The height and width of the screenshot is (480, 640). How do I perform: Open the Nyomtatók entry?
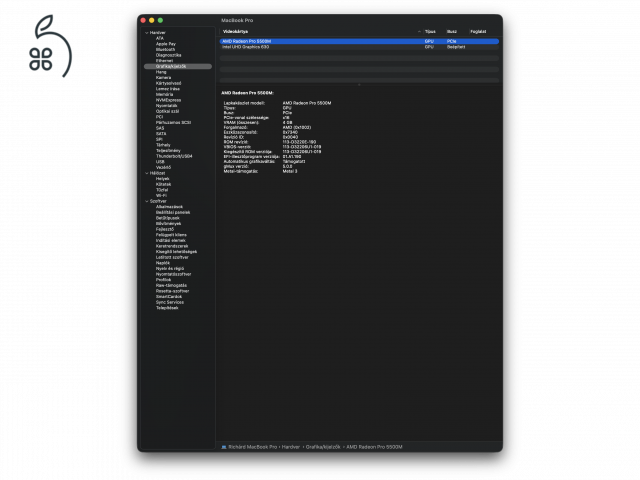click(x=167, y=106)
